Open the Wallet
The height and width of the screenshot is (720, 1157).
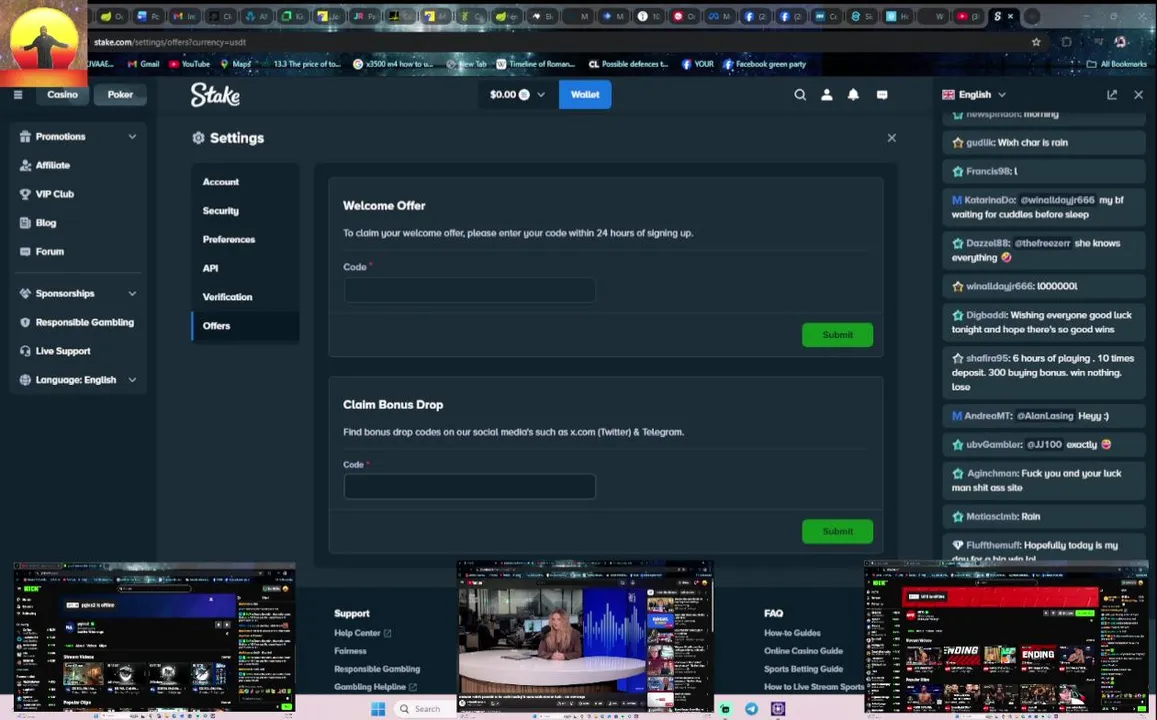584,94
